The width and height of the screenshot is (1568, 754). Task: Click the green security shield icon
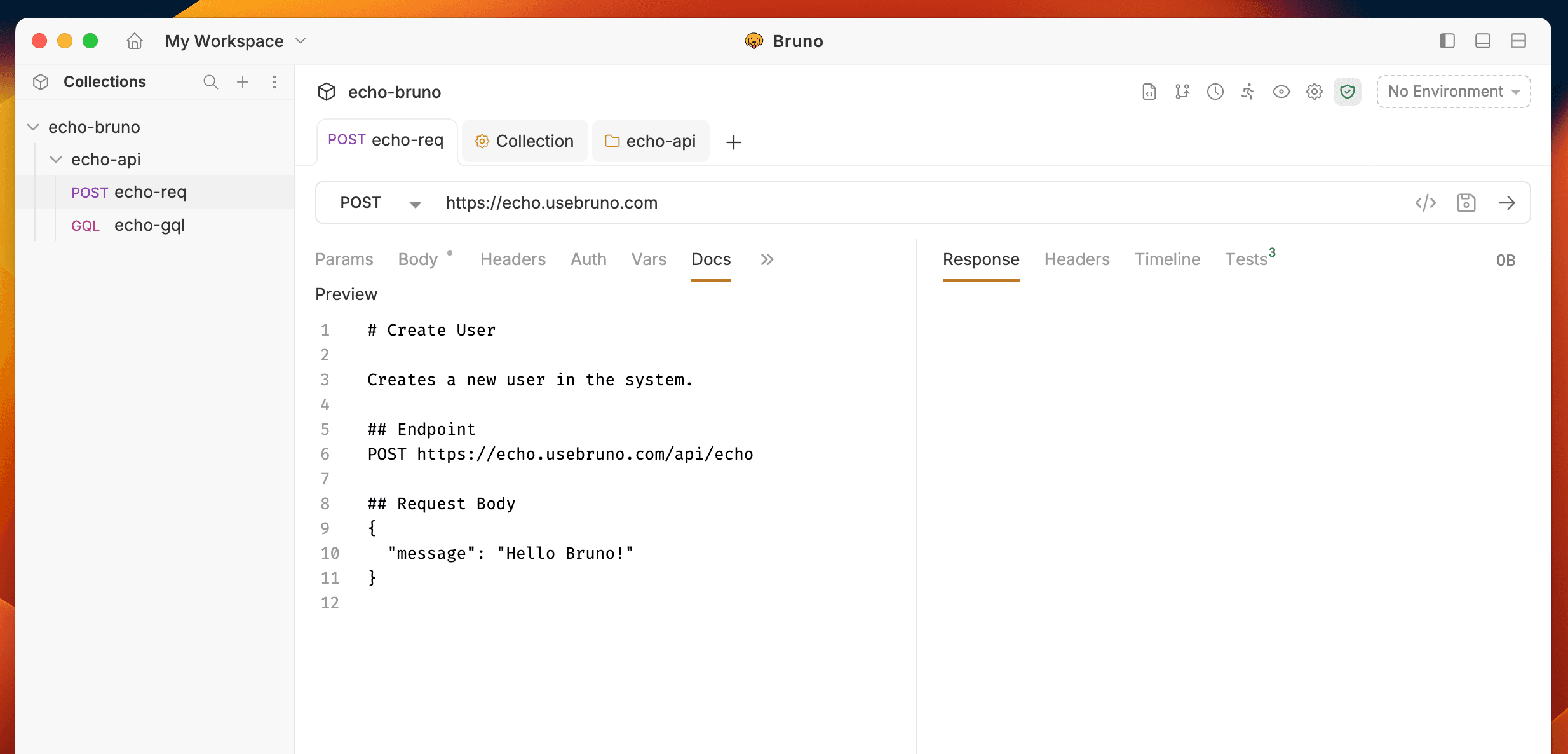tap(1348, 92)
